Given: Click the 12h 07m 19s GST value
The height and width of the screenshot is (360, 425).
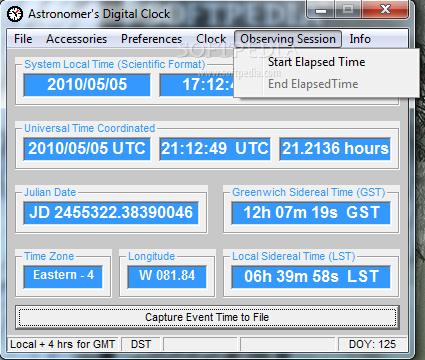Looking at the screenshot, I should point(311,213).
